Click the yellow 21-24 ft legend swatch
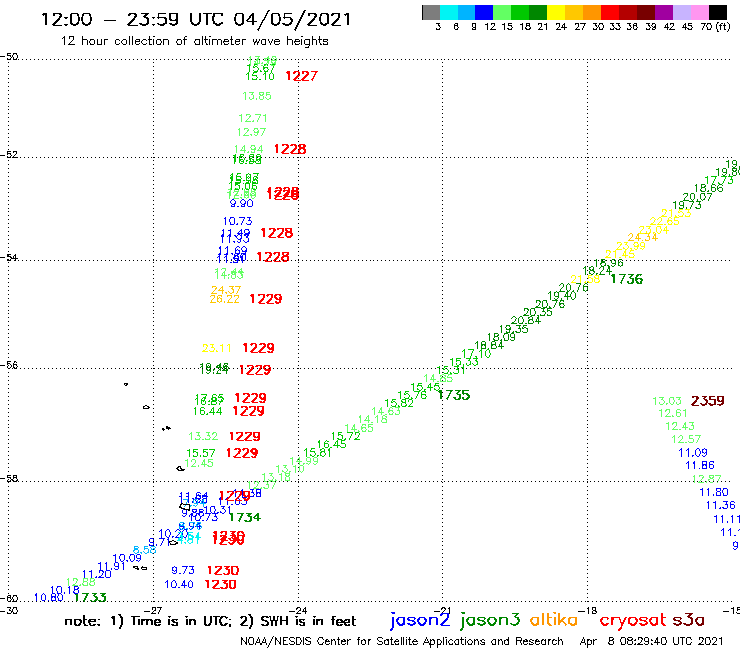Screen dimensions: 740x650 pyautogui.click(x=556, y=12)
